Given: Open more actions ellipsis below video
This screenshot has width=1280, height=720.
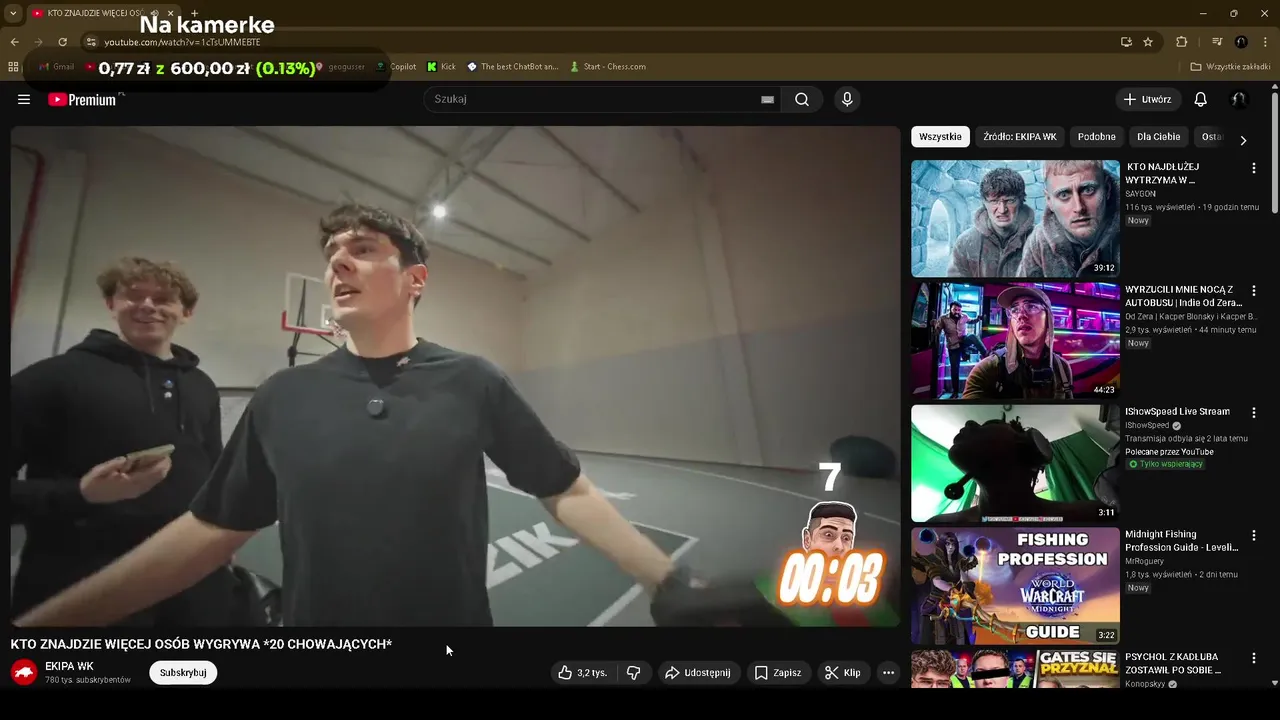Looking at the screenshot, I should (888, 673).
